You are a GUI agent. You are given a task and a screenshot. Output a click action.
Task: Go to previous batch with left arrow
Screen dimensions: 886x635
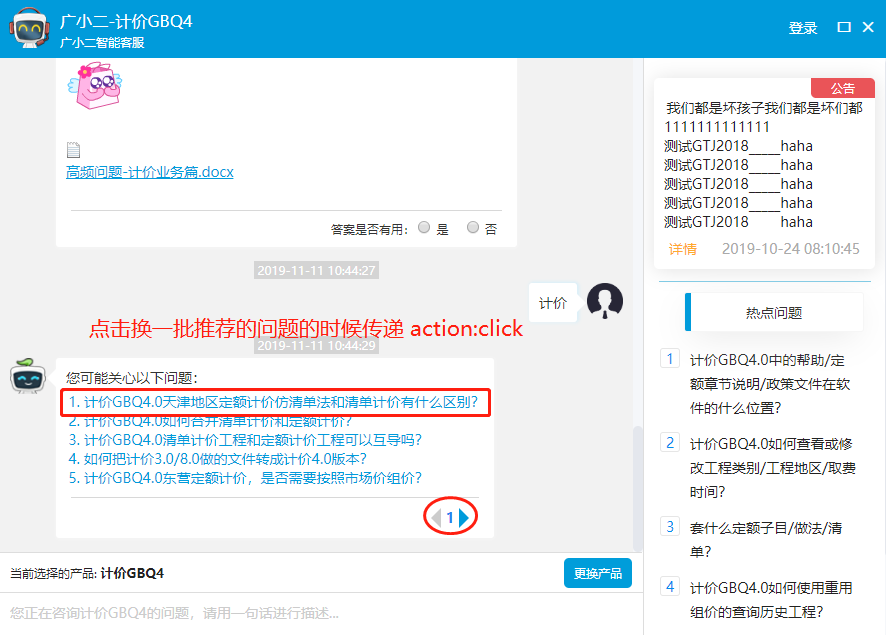tap(435, 517)
